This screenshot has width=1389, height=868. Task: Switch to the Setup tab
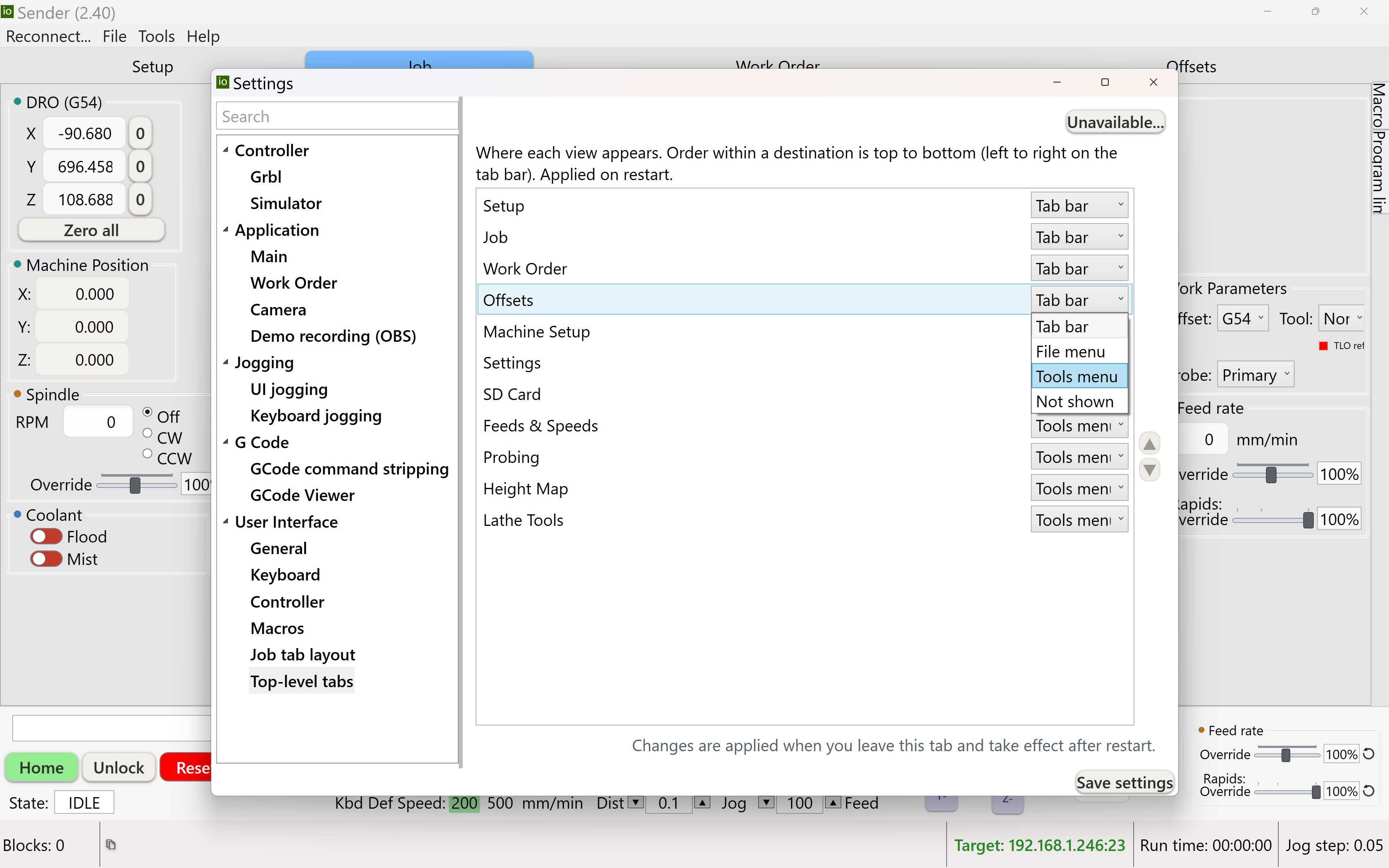(152, 67)
